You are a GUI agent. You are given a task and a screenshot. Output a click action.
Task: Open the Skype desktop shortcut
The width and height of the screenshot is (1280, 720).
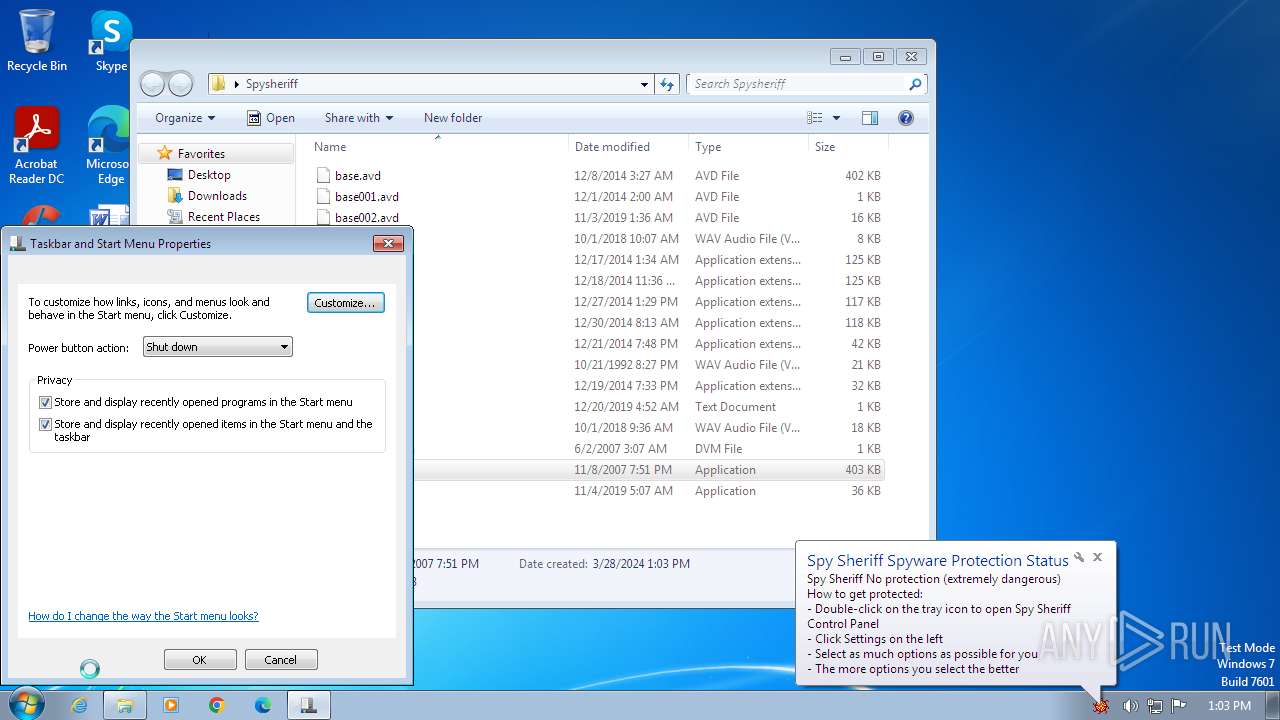(x=110, y=40)
